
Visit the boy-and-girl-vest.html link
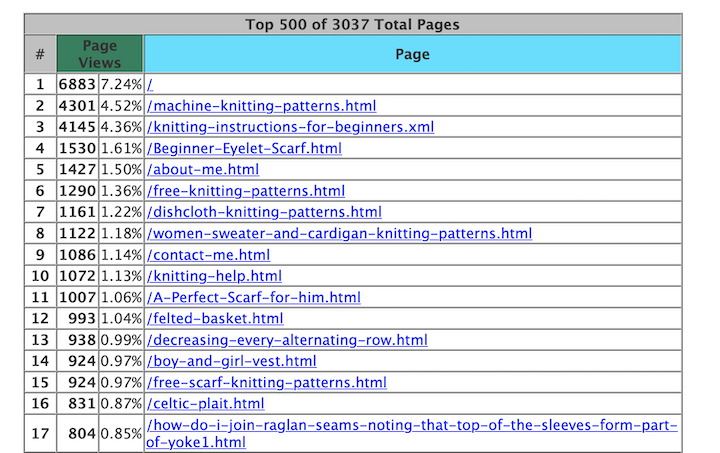tap(231, 361)
